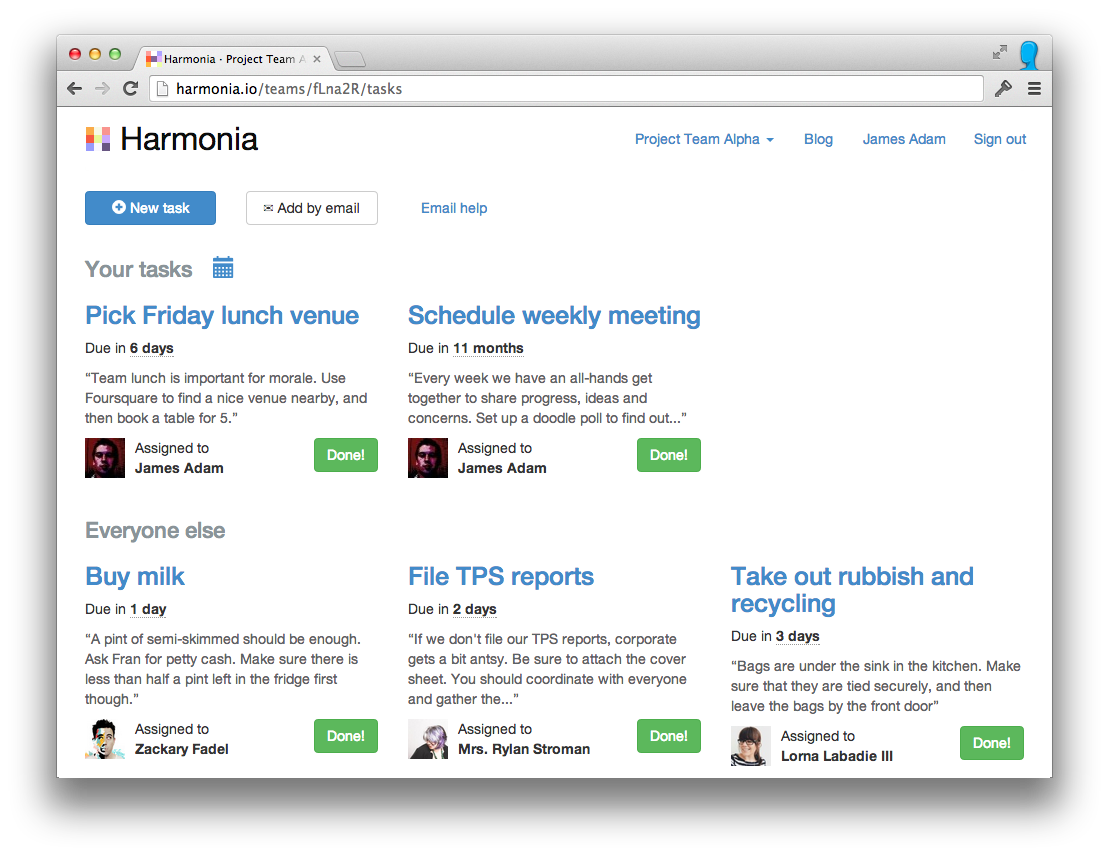Mark Buy milk as Done
The height and width of the screenshot is (857, 1109).
coord(346,735)
